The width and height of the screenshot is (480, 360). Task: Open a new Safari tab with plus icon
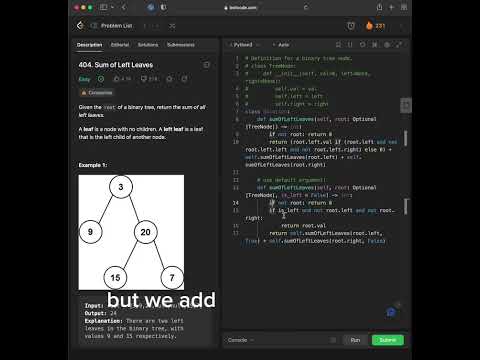coord(391,7)
